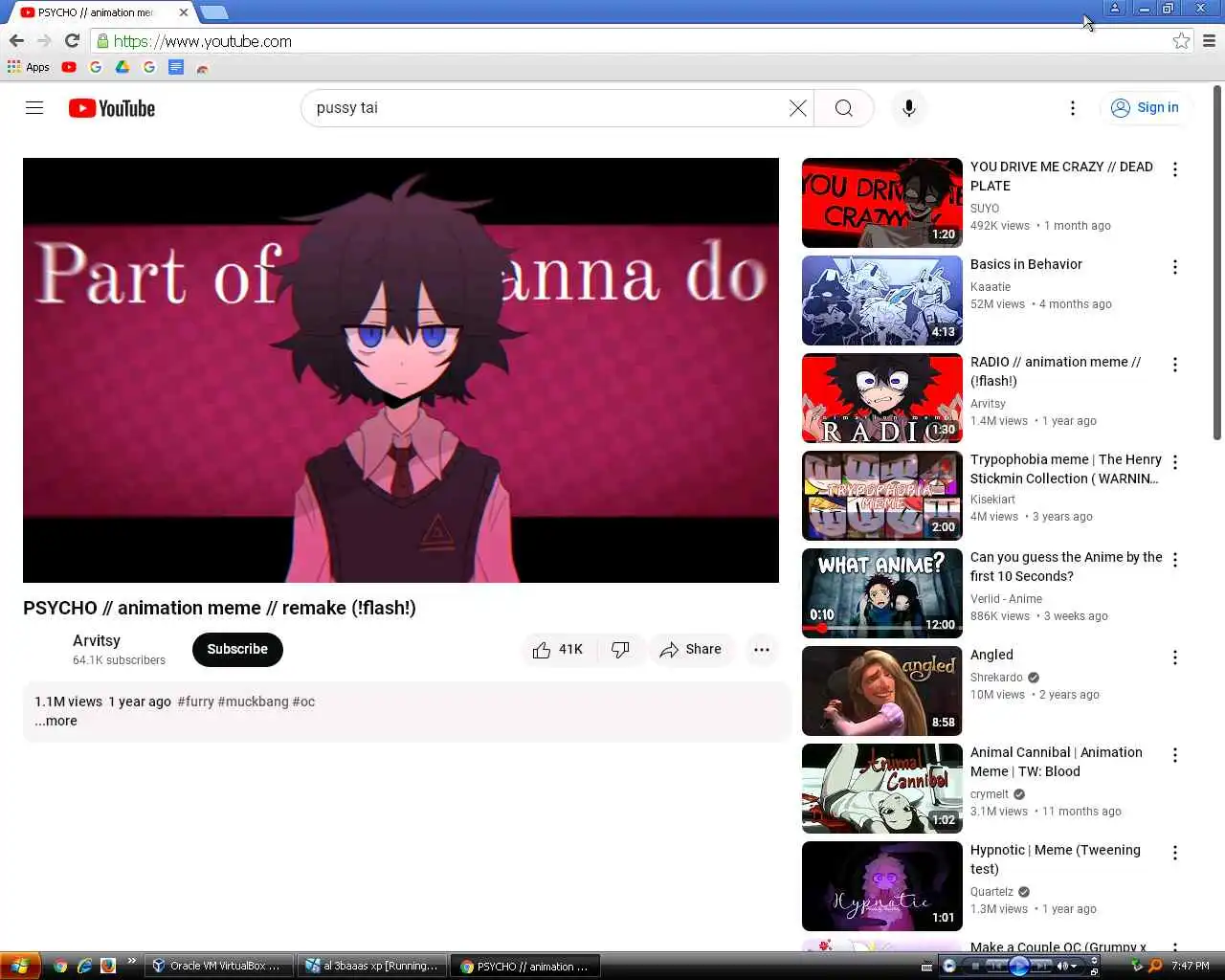Screen dimensions: 1225x980
Task: Expand description with ...more
Action: pyautogui.click(x=56, y=721)
